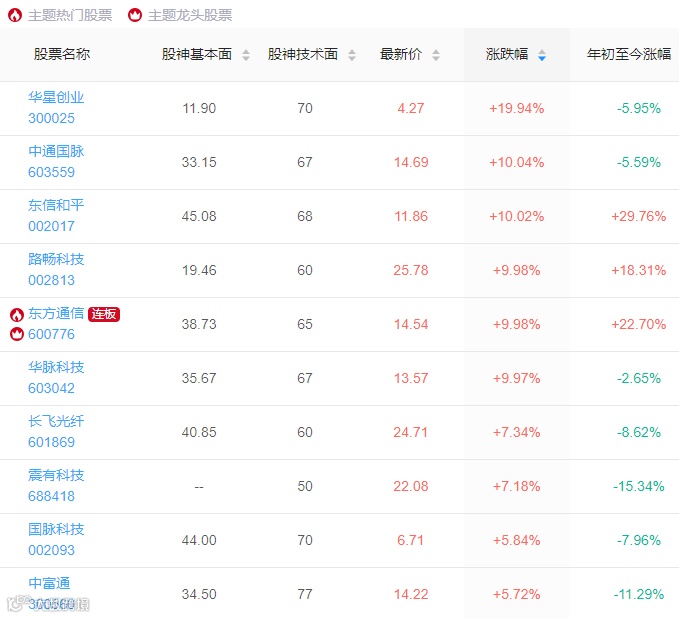The width and height of the screenshot is (679, 618).
Task: Open stock 东信和平
Action: tap(56, 205)
